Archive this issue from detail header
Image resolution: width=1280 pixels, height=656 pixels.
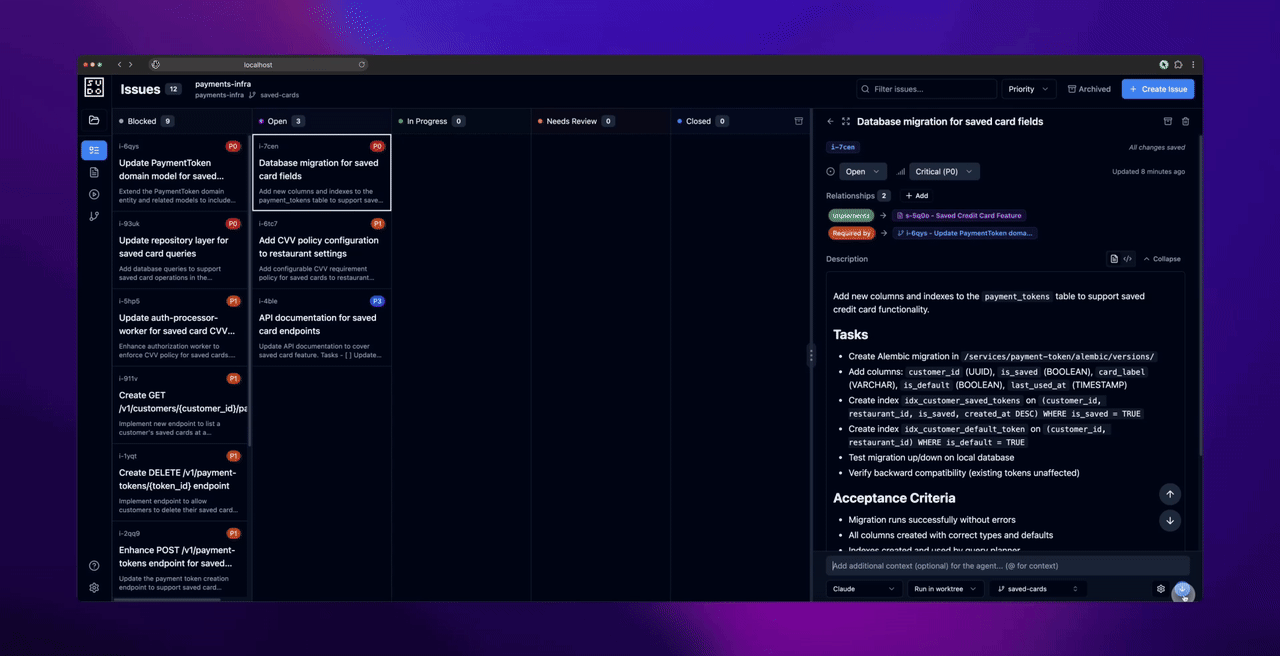pyautogui.click(x=1167, y=121)
